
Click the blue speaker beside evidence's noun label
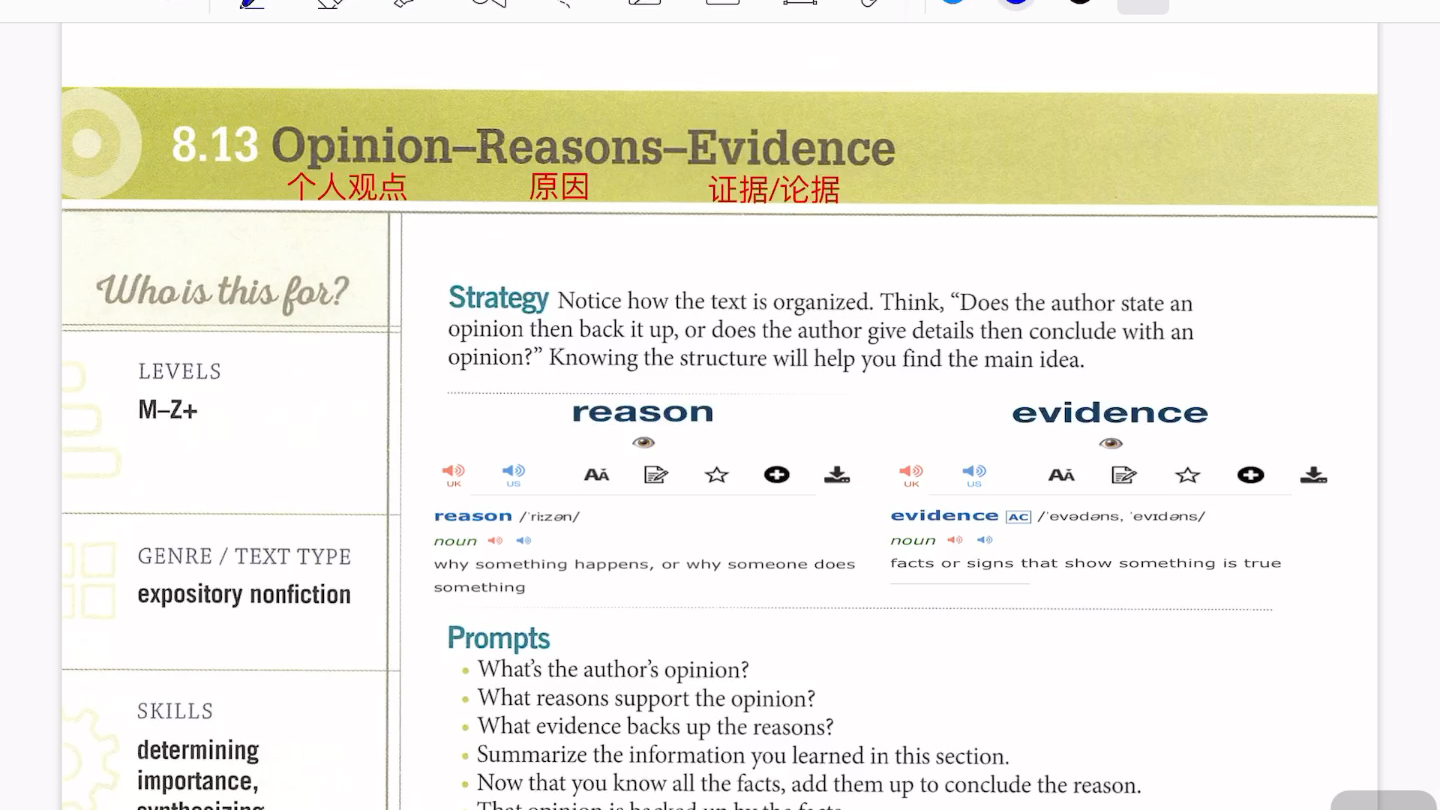pos(985,540)
